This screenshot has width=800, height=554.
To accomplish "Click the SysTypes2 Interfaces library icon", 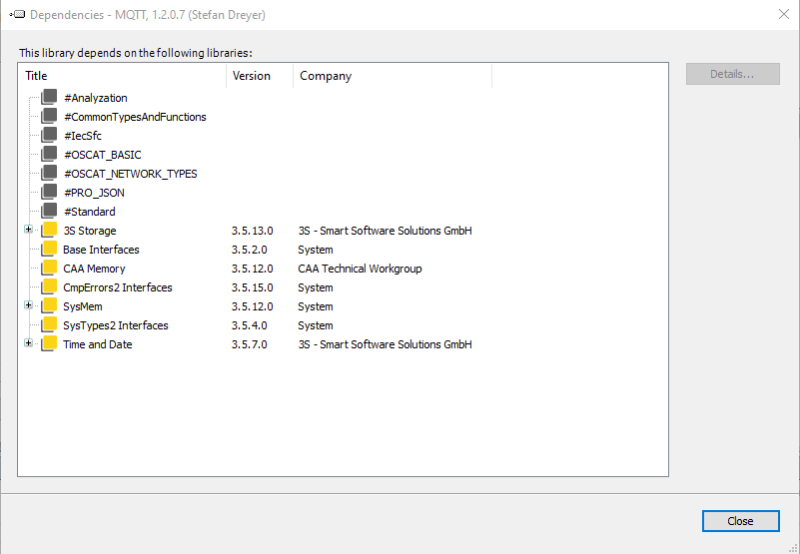I will click(49, 324).
